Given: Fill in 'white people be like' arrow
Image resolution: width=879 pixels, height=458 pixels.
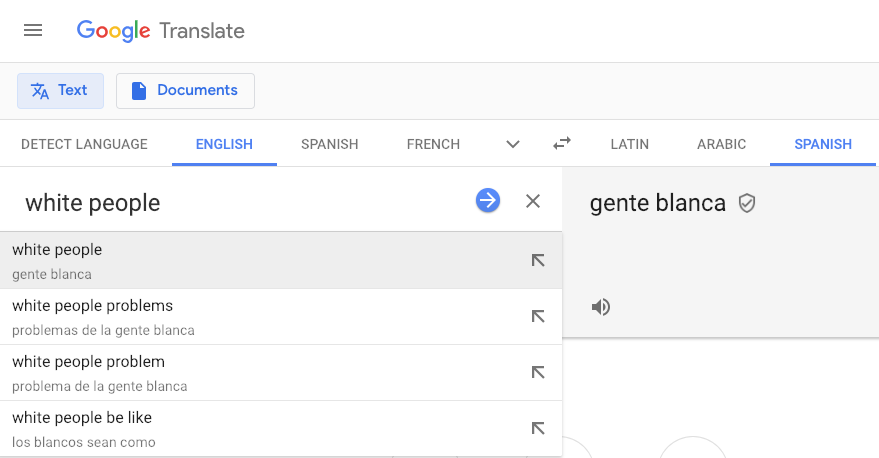Looking at the screenshot, I should click(x=538, y=429).
